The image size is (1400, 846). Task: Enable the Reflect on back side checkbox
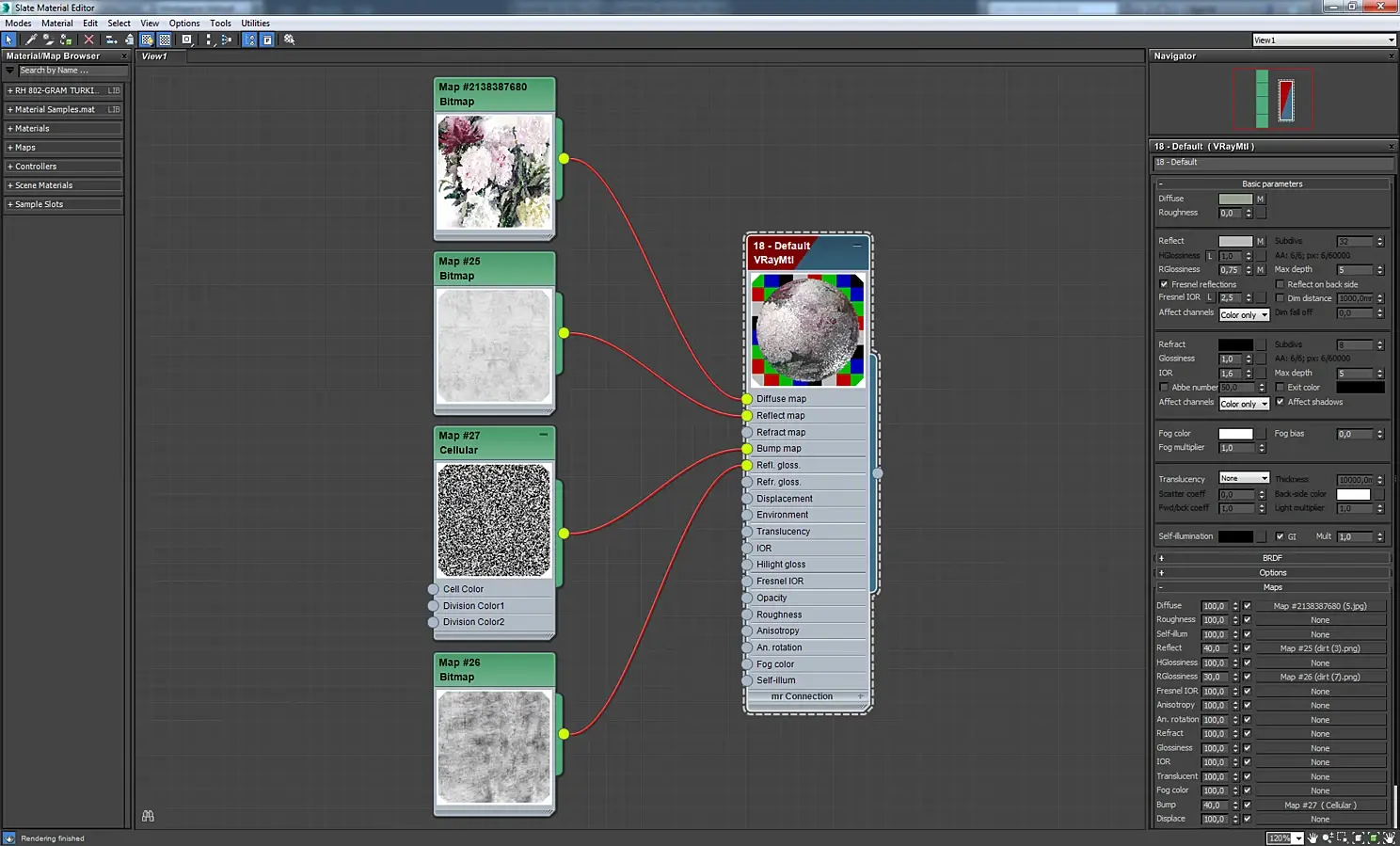click(1280, 284)
